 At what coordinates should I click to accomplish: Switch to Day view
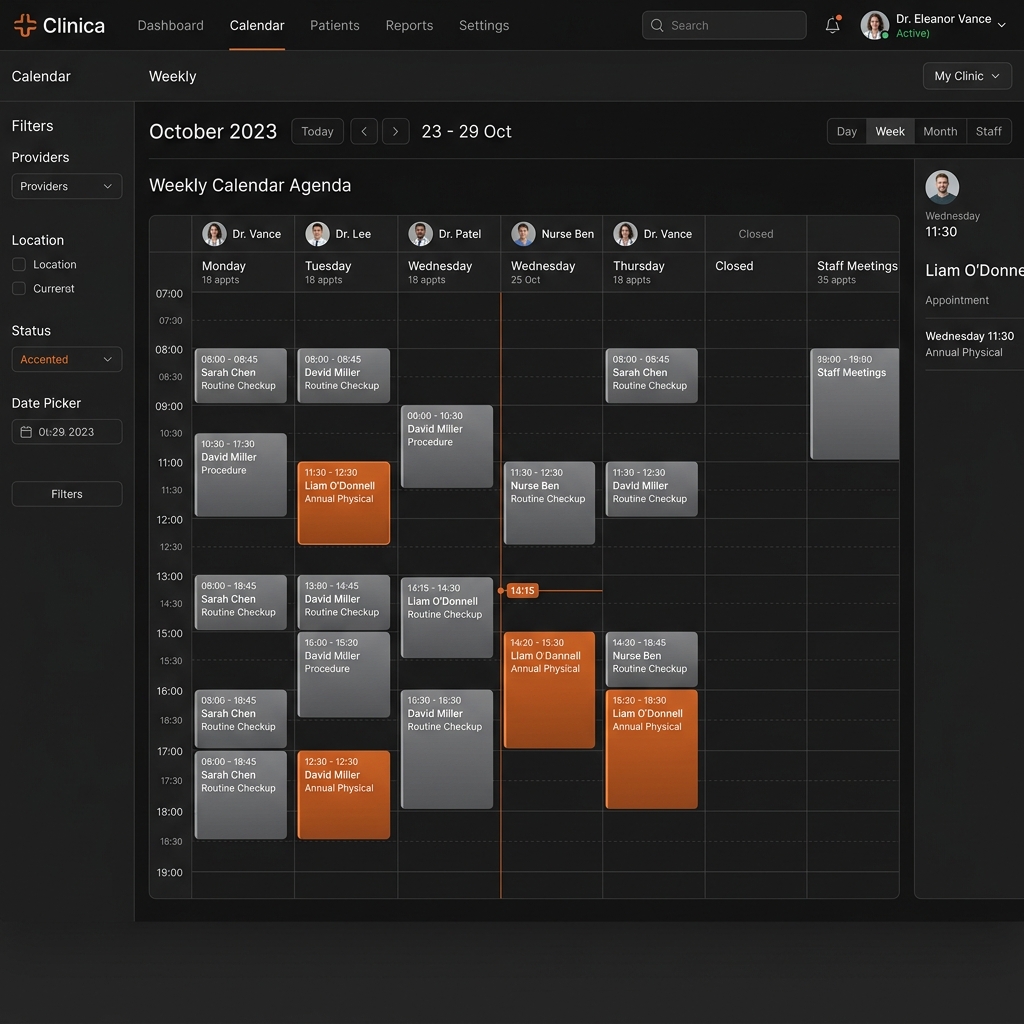846,131
